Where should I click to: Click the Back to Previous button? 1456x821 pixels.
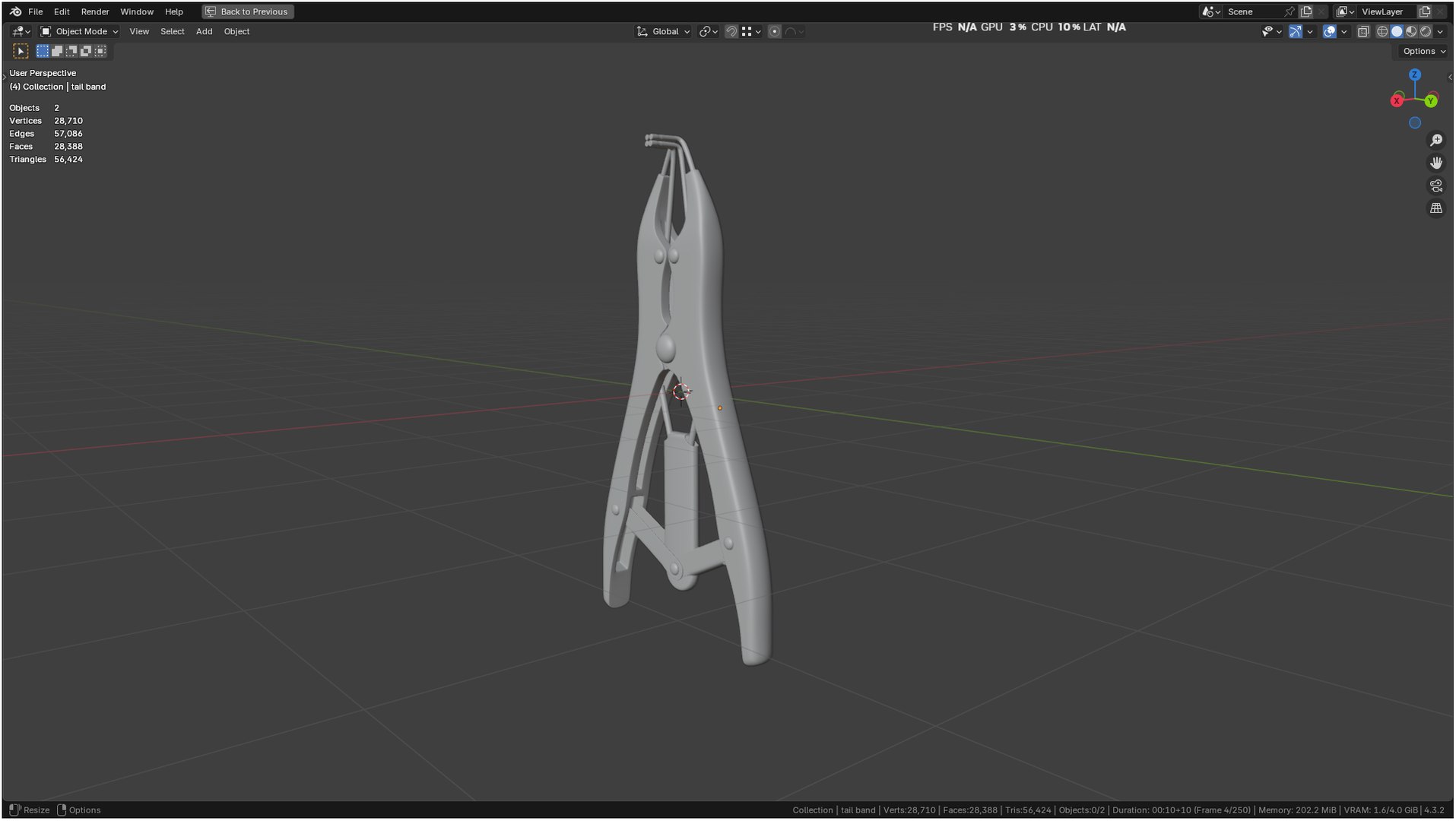[x=248, y=11]
